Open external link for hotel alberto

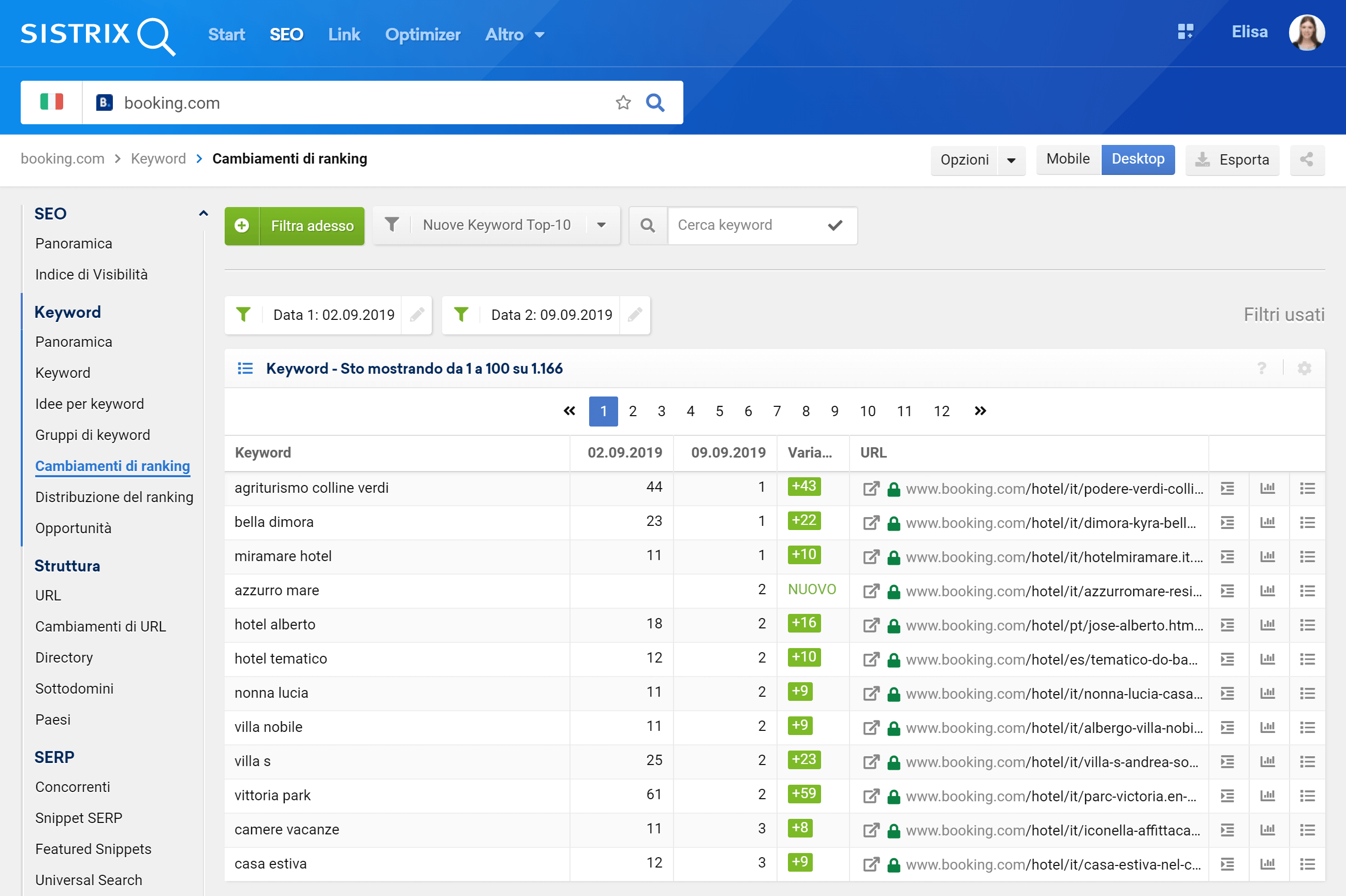pos(870,625)
